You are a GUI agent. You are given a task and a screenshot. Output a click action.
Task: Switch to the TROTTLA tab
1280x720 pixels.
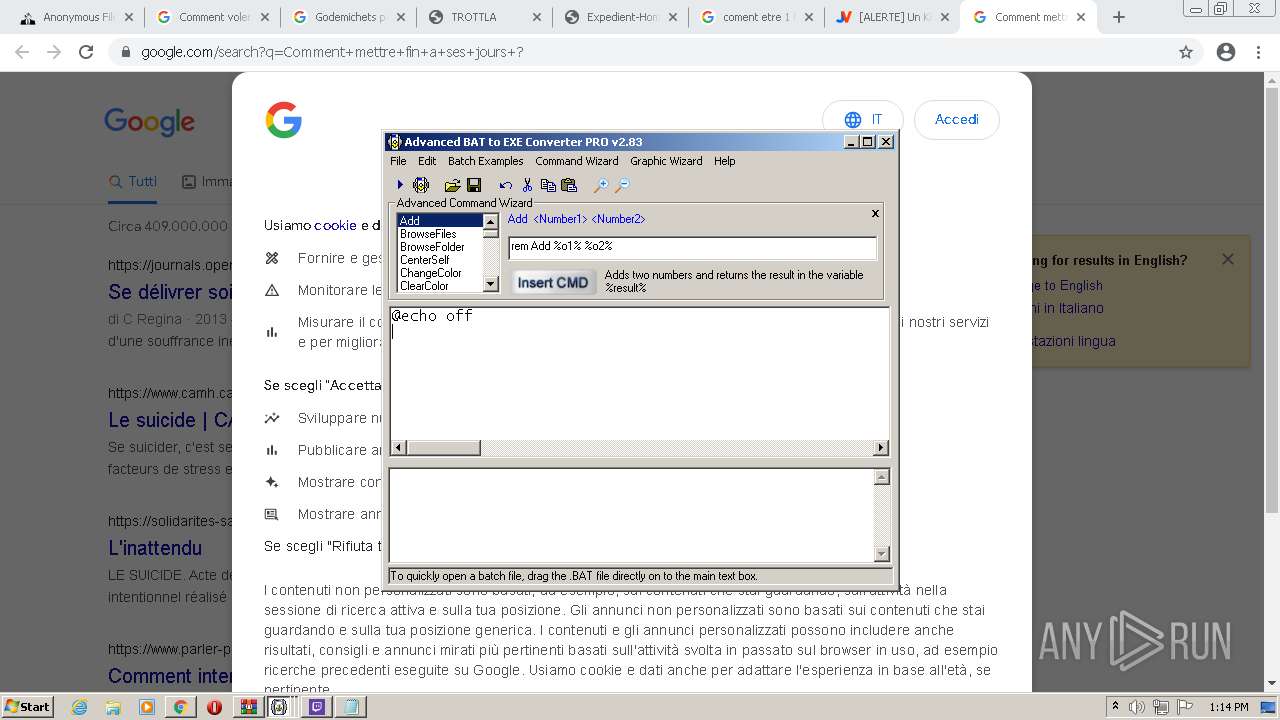coord(484,17)
